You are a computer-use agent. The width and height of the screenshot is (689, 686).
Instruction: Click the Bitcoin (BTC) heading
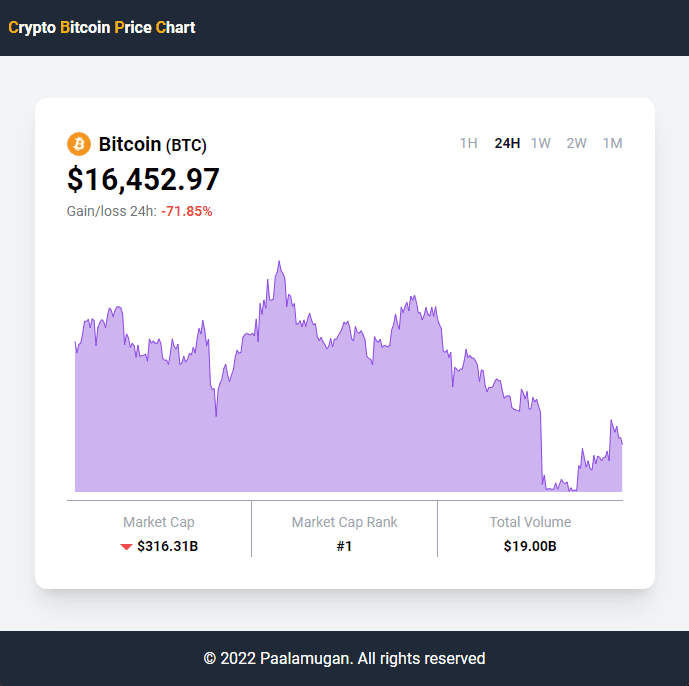point(152,145)
